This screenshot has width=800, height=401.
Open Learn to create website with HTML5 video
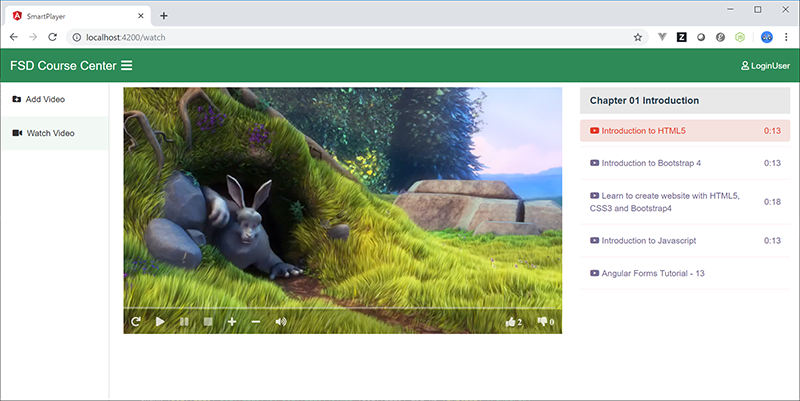click(x=685, y=202)
